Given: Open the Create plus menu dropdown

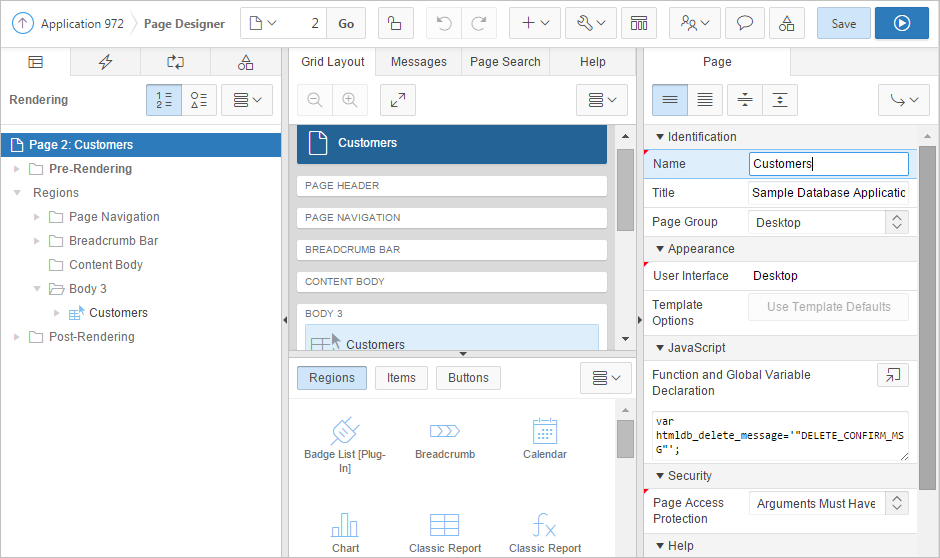Looking at the screenshot, I should (534, 23).
